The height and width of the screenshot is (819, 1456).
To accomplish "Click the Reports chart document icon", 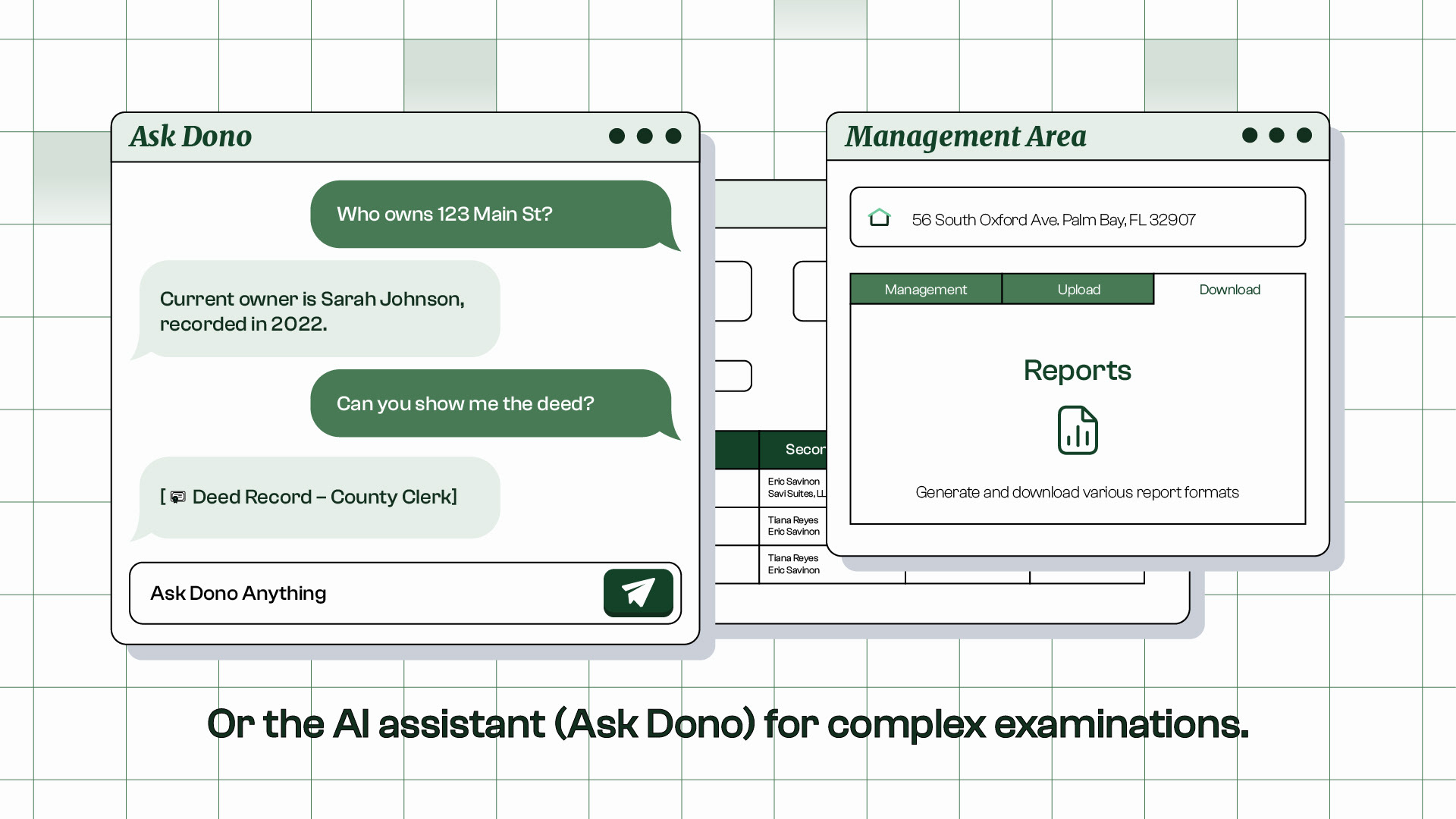I will (x=1077, y=430).
